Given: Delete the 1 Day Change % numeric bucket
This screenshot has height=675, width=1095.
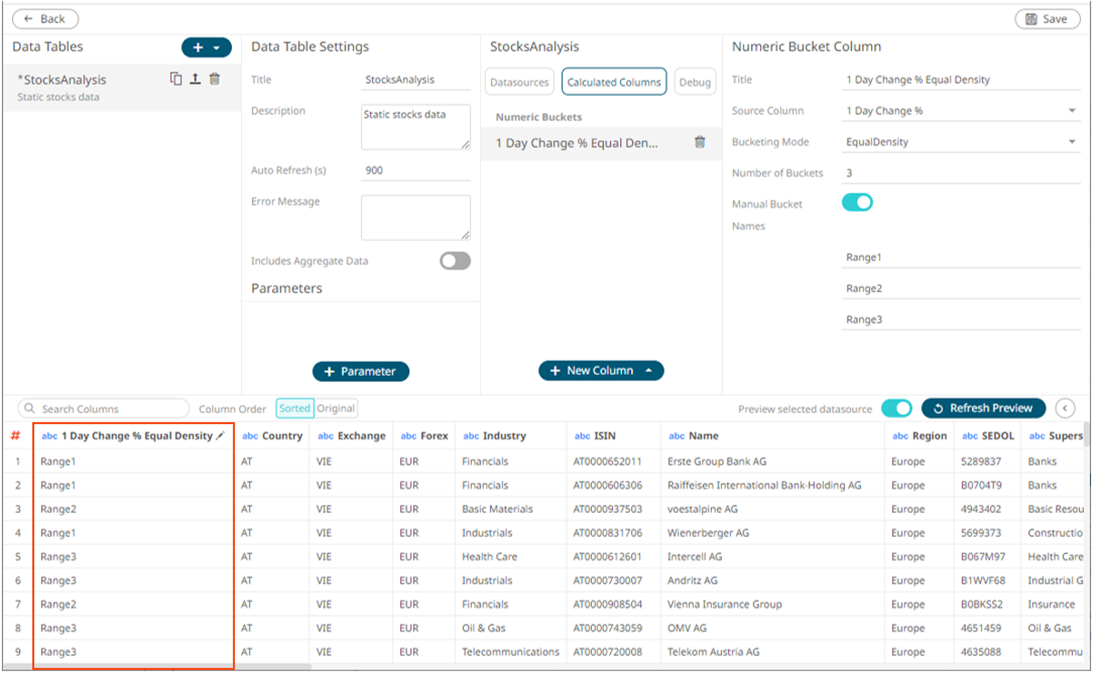Looking at the screenshot, I should 700,143.
